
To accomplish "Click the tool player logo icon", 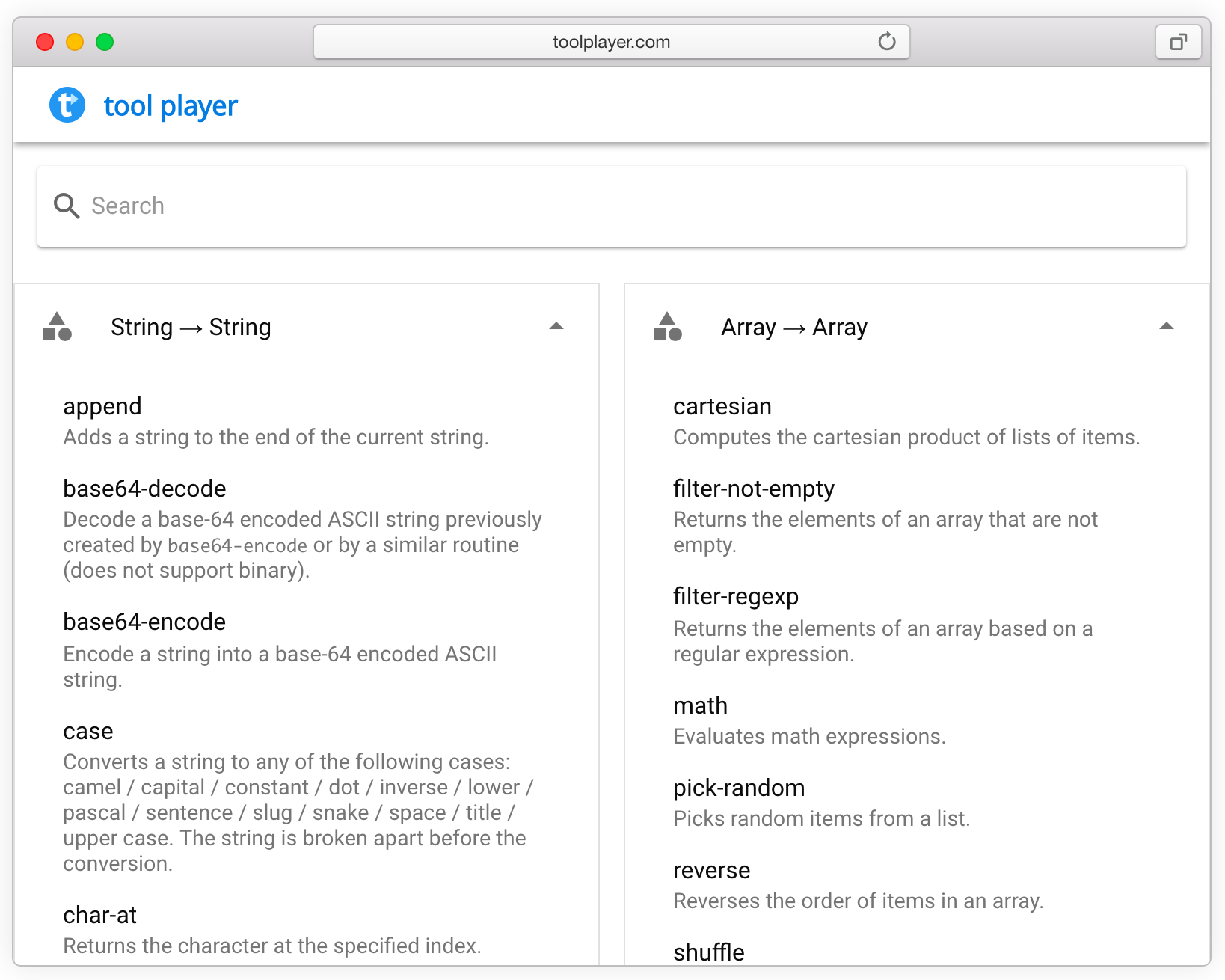I will click(x=67, y=105).
